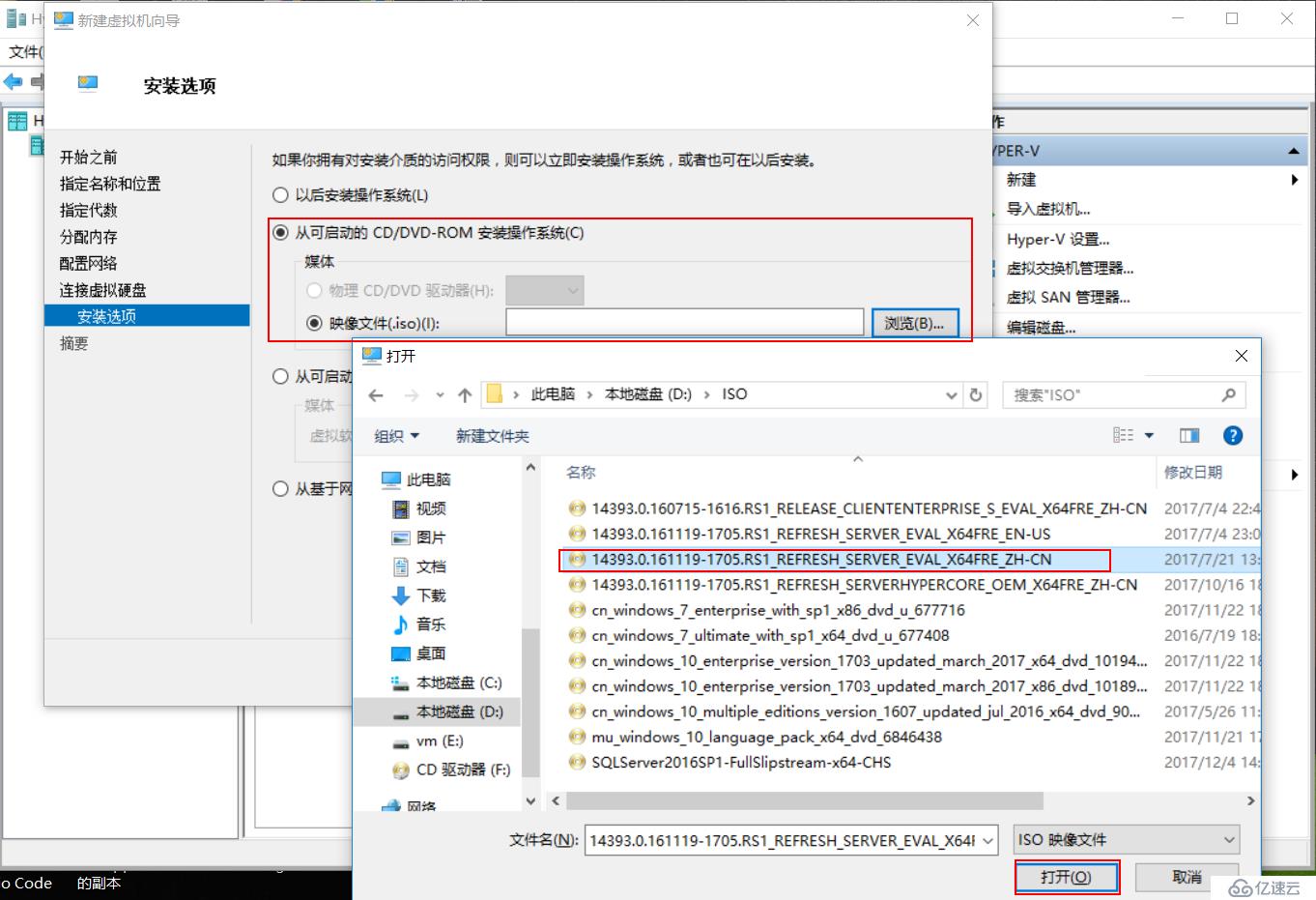Open the recent locations dropdown arrow
Viewport: 1316px width, 900px height.
(440, 395)
